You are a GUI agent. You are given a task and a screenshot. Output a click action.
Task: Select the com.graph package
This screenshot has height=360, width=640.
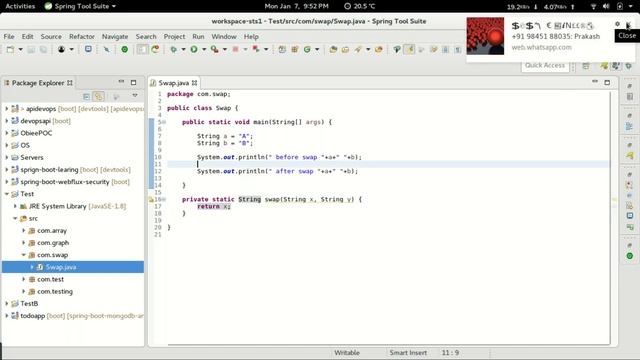click(53, 242)
